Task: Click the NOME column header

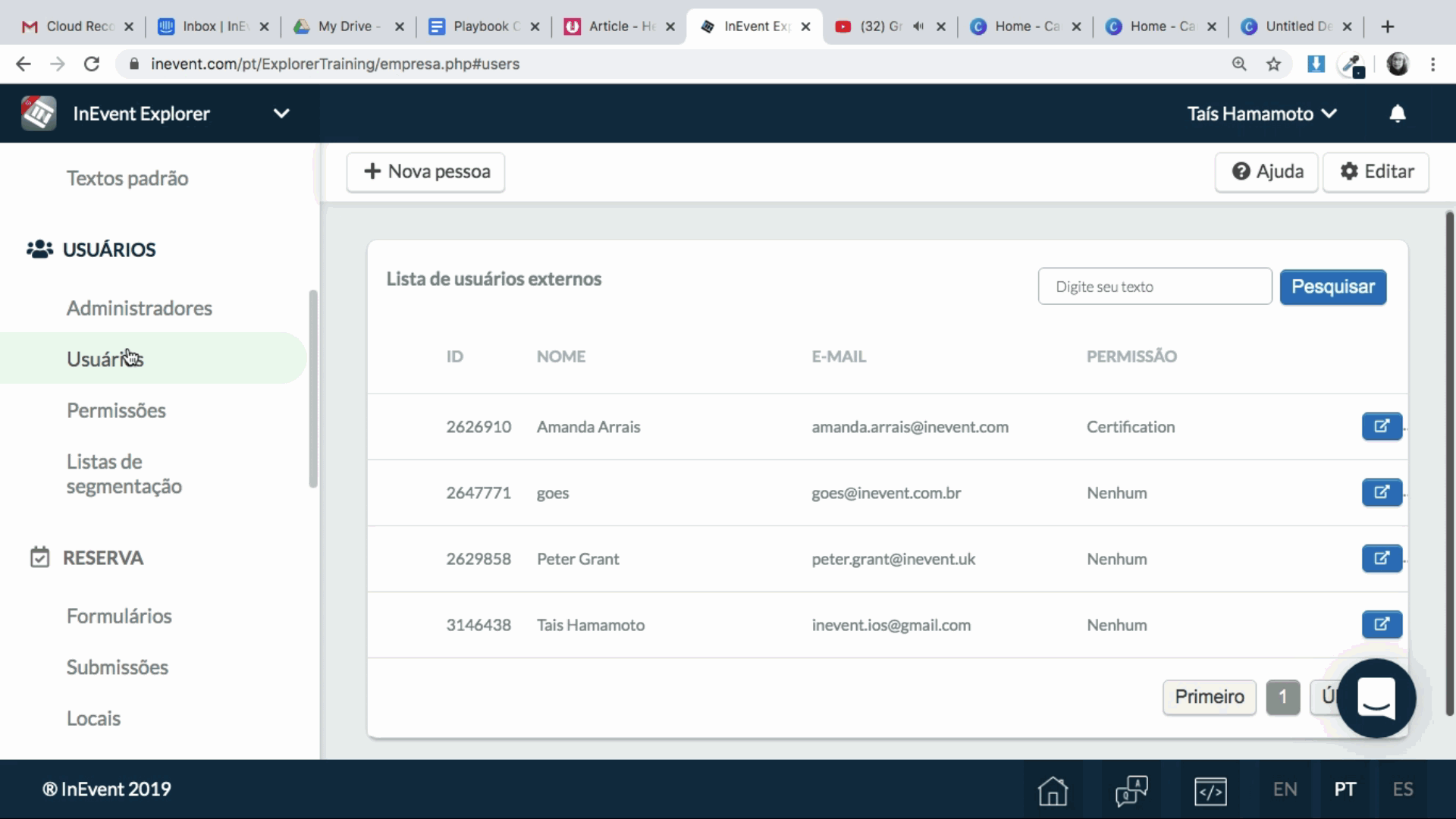Action: click(561, 356)
